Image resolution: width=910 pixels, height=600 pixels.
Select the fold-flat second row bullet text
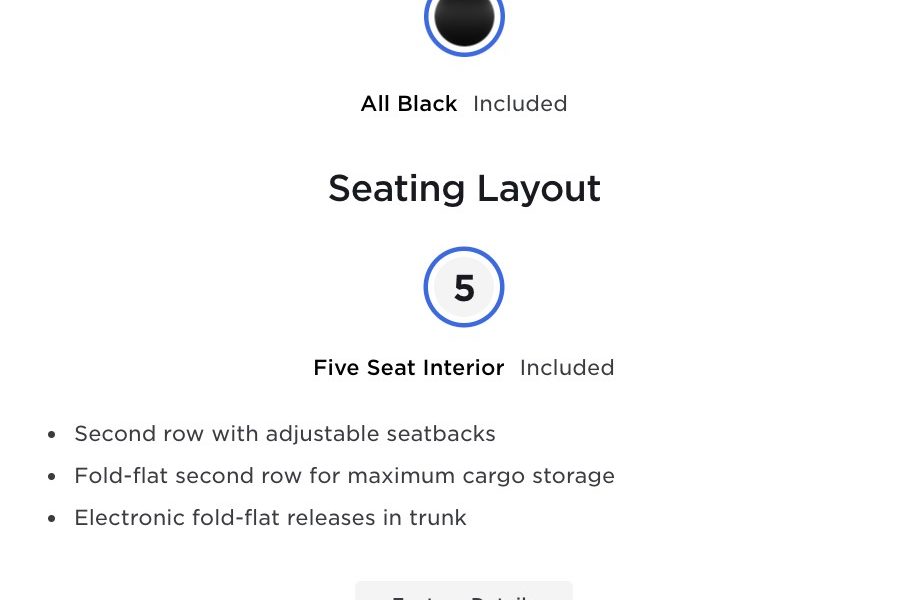click(345, 476)
